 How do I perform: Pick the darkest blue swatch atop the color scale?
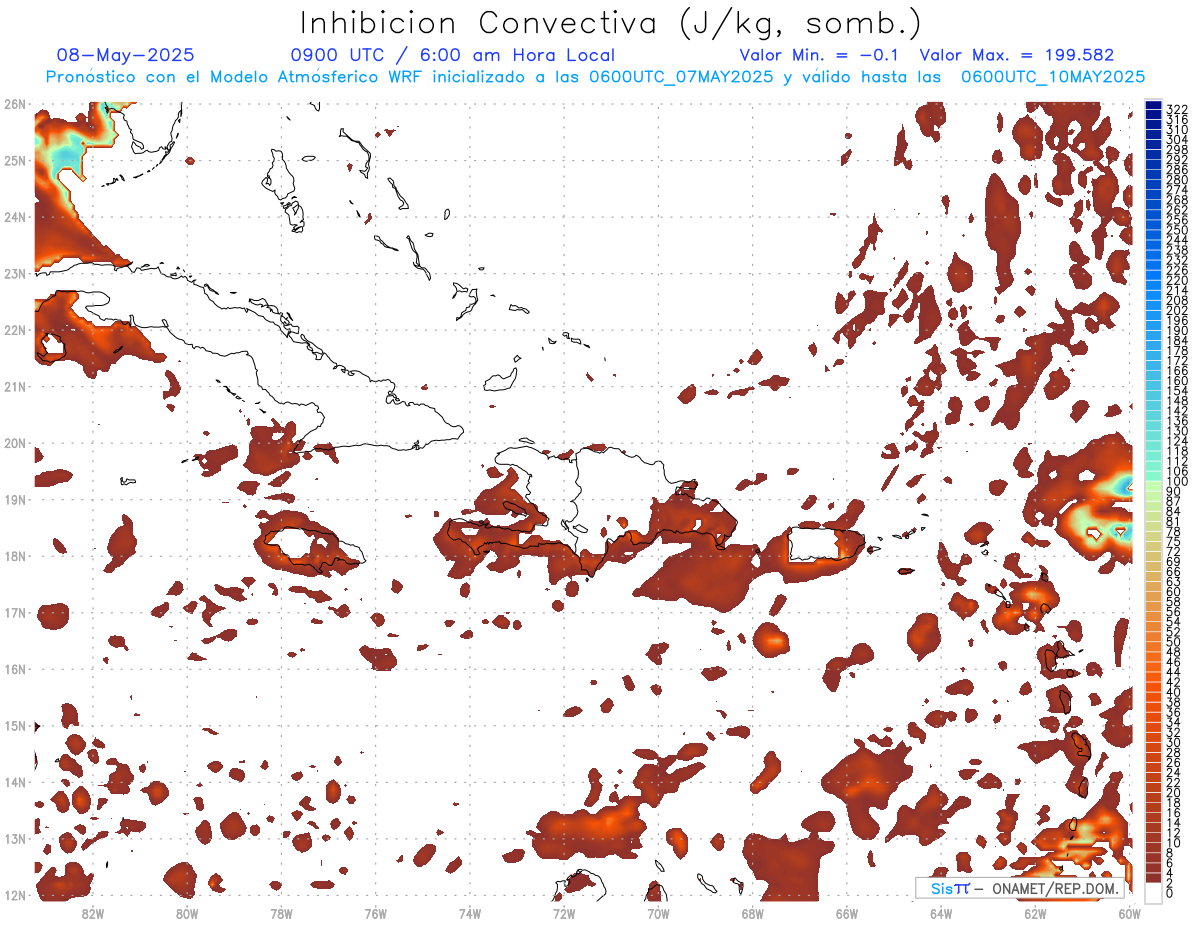(x=1153, y=107)
